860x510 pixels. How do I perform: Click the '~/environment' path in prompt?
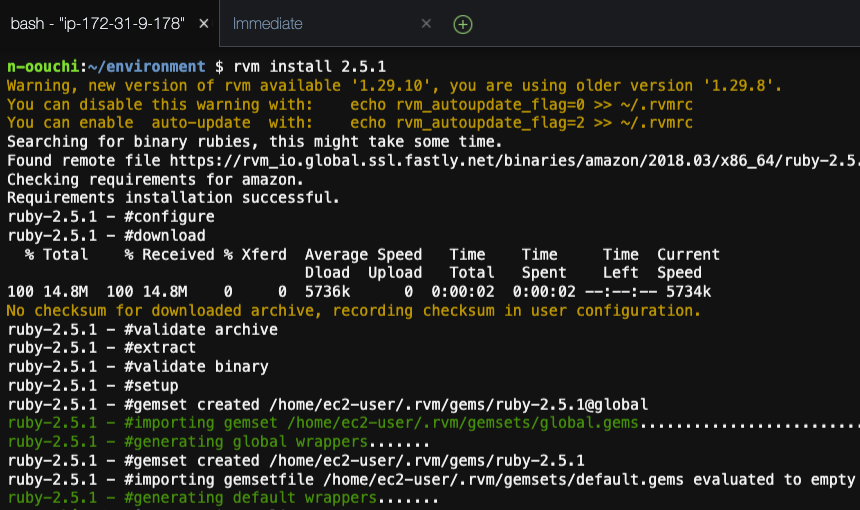146,66
